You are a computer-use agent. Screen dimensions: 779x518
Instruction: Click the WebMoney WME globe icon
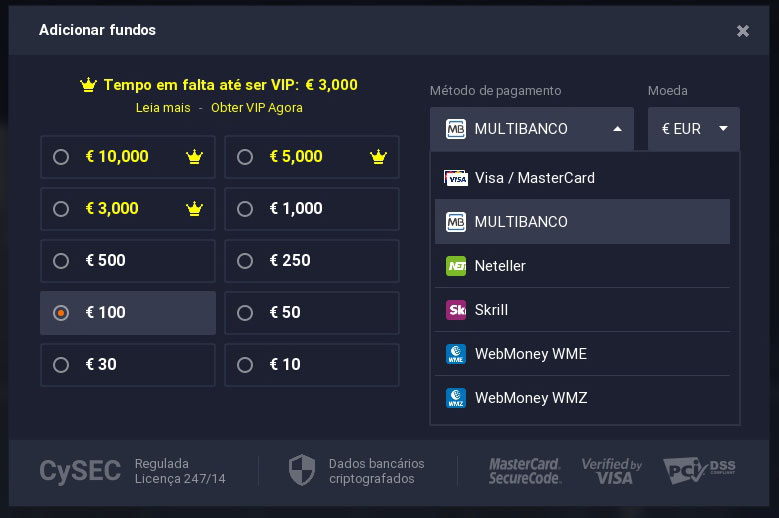coord(456,354)
